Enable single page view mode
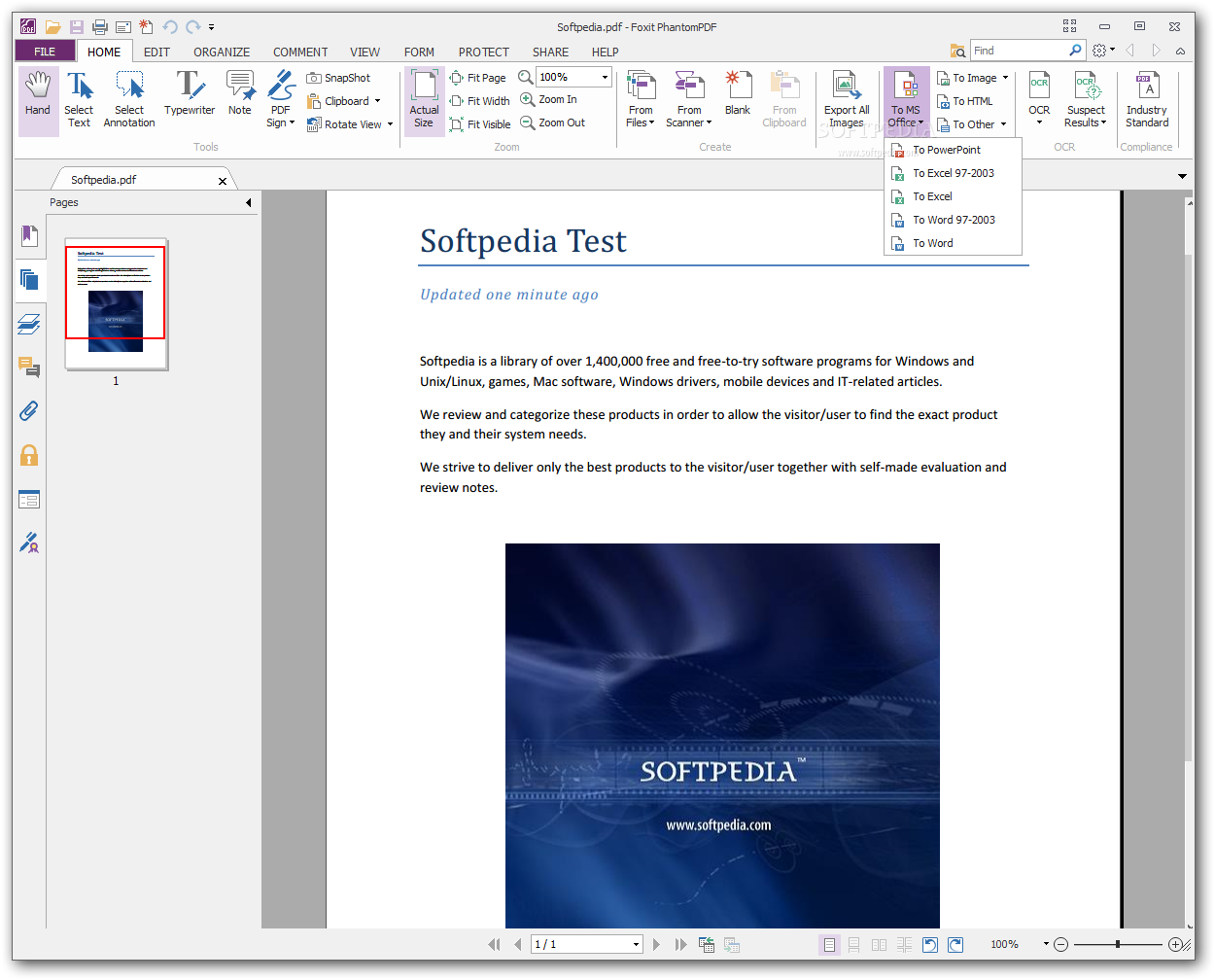The image size is (1215, 980). tap(829, 944)
